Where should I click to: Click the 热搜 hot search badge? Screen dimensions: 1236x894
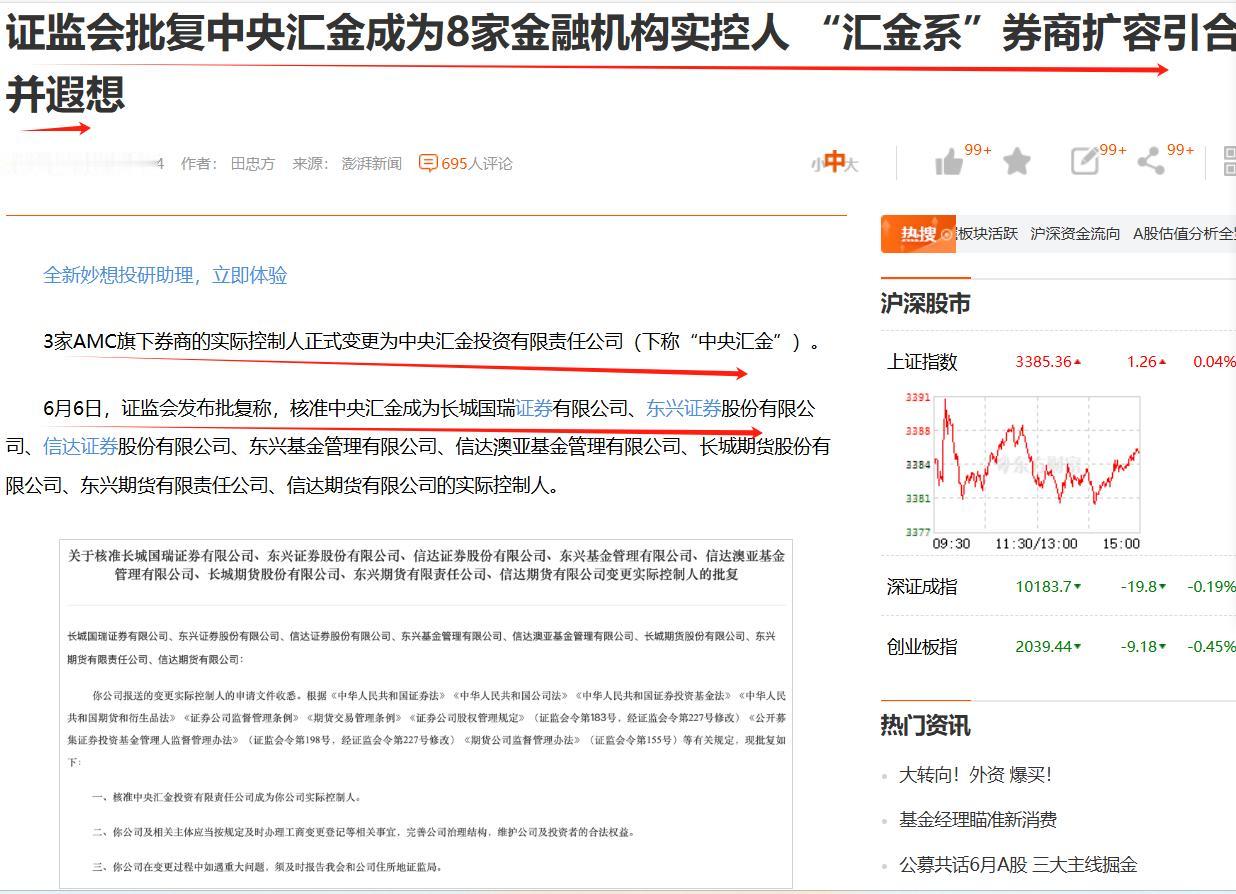[918, 234]
